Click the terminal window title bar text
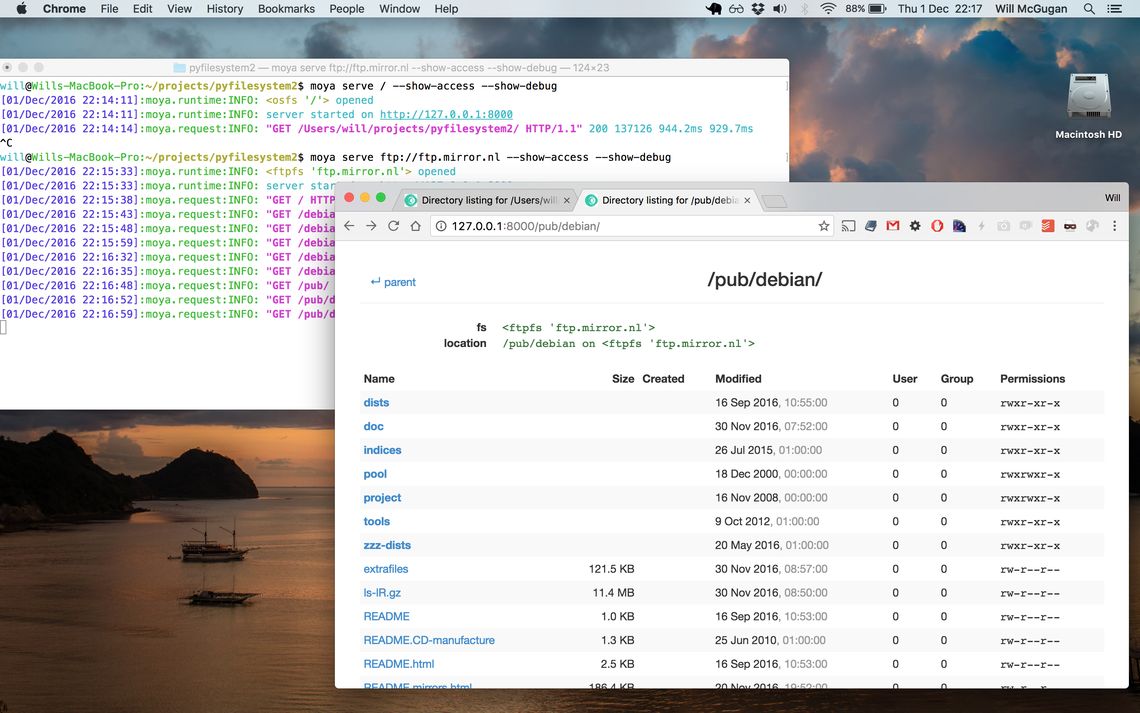Screen dimensions: 1140x713 (x=398, y=68)
